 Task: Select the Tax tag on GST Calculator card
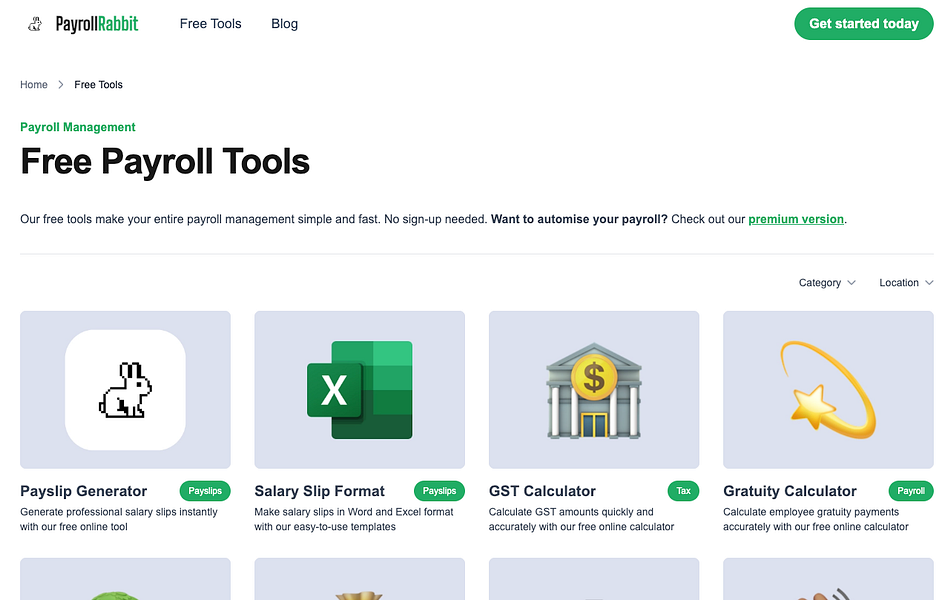683,491
